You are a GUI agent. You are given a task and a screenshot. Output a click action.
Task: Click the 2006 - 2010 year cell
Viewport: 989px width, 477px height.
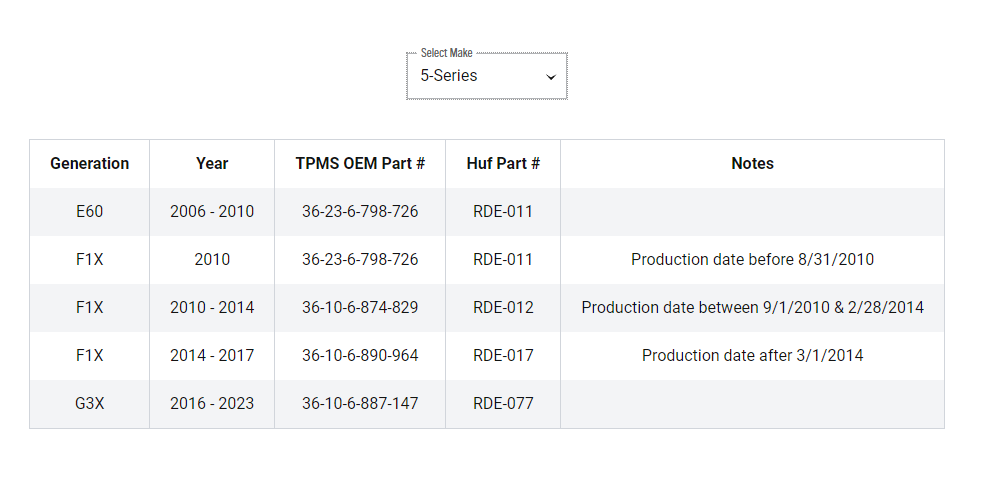tap(212, 211)
